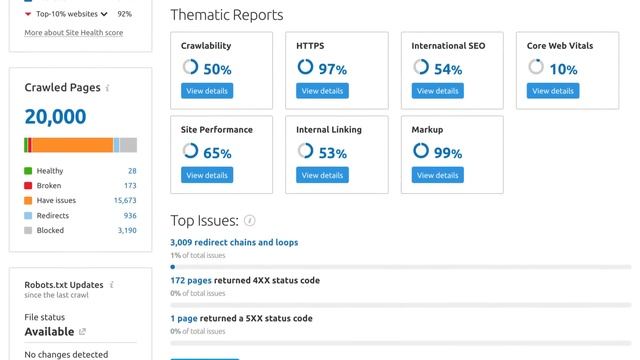
Task: Click the Crawlability progress circle icon
Action: [x=190, y=67]
